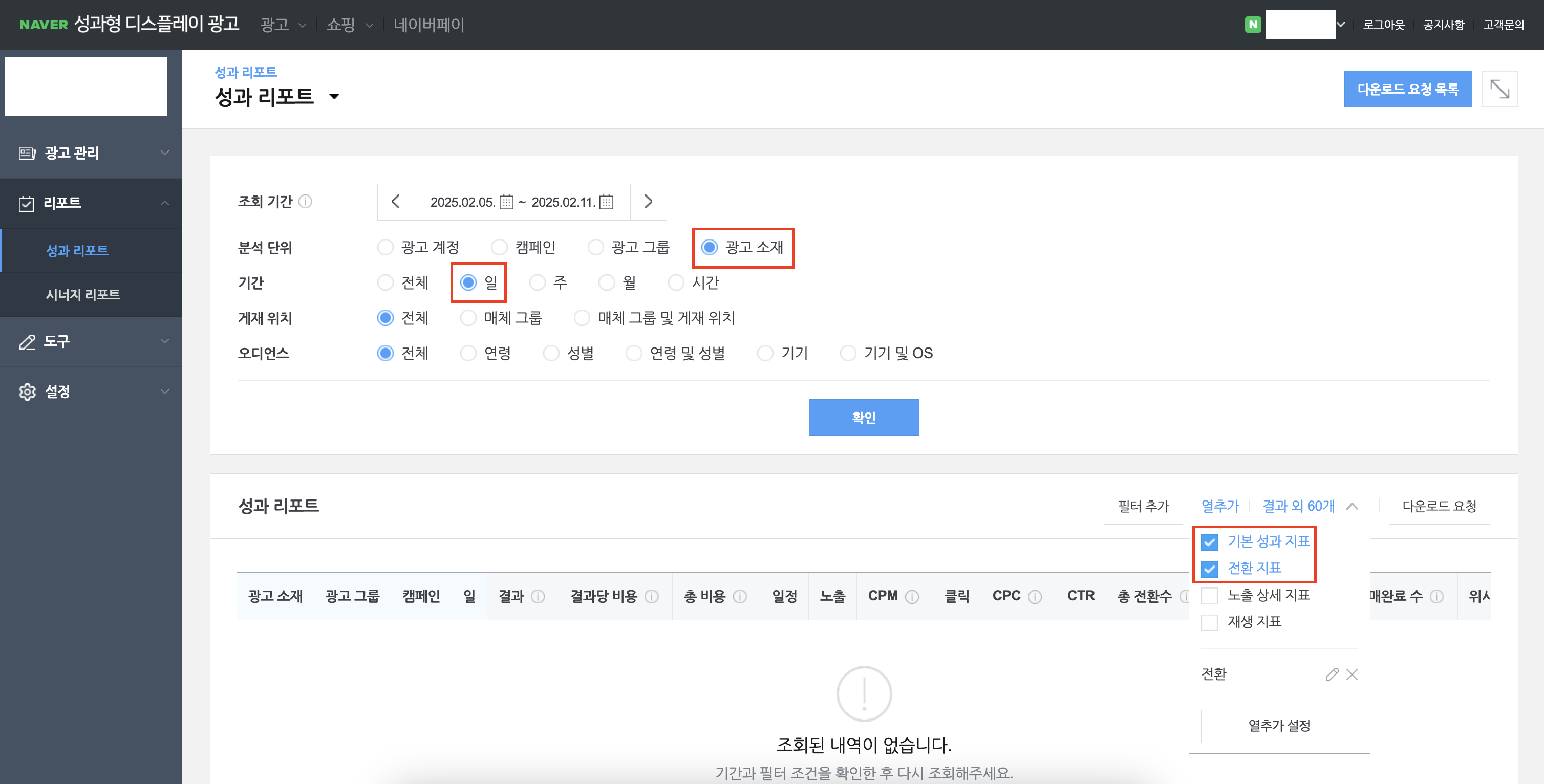This screenshot has height=784, width=1544.
Task: Collapse the 열추가 column dropdown
Action: pyautogui.click(x=1352, y=507)
